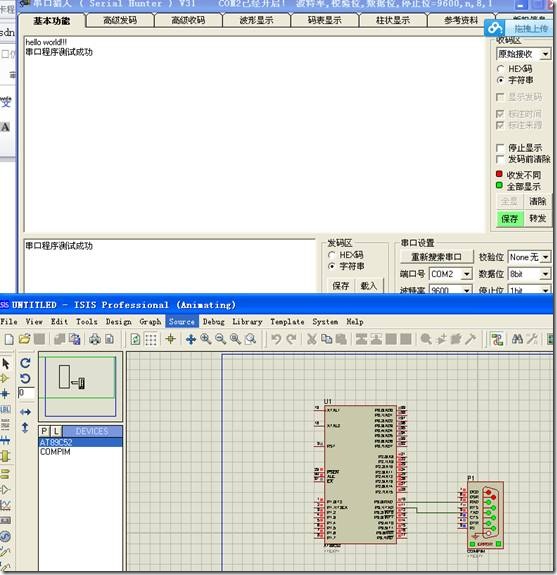Image resolution: width=557 pixels, height=575 pixels.
Task: Click the green 保存 button
Action: tap(510, 219)
